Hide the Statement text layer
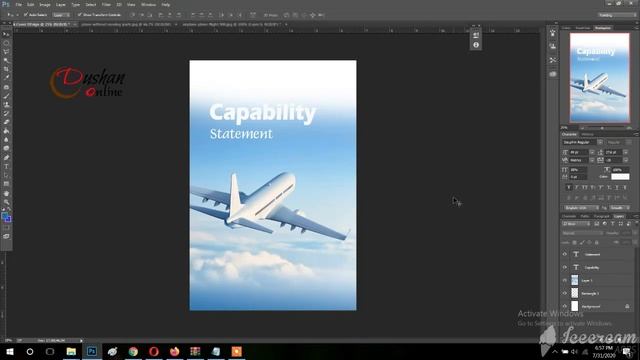Screen dimensions: 640x360 click(x=565, y=254)
